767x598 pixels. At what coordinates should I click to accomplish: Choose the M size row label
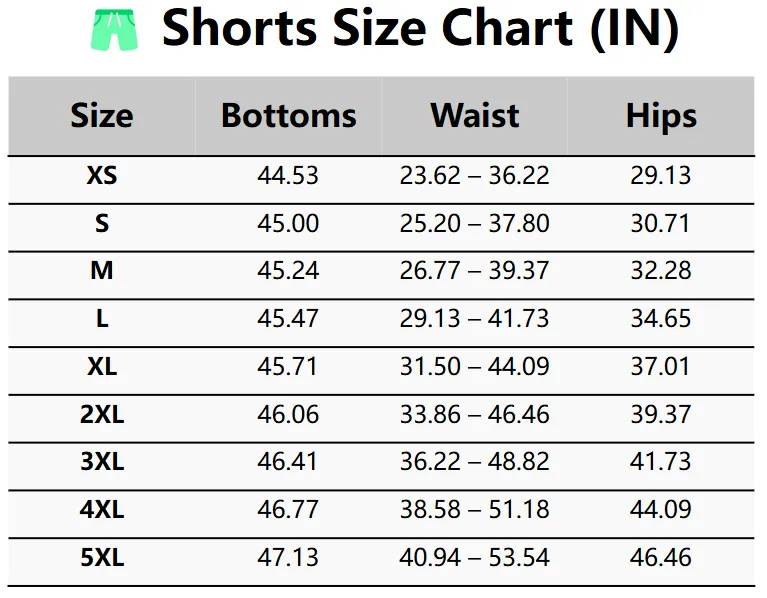coord(102,271)
